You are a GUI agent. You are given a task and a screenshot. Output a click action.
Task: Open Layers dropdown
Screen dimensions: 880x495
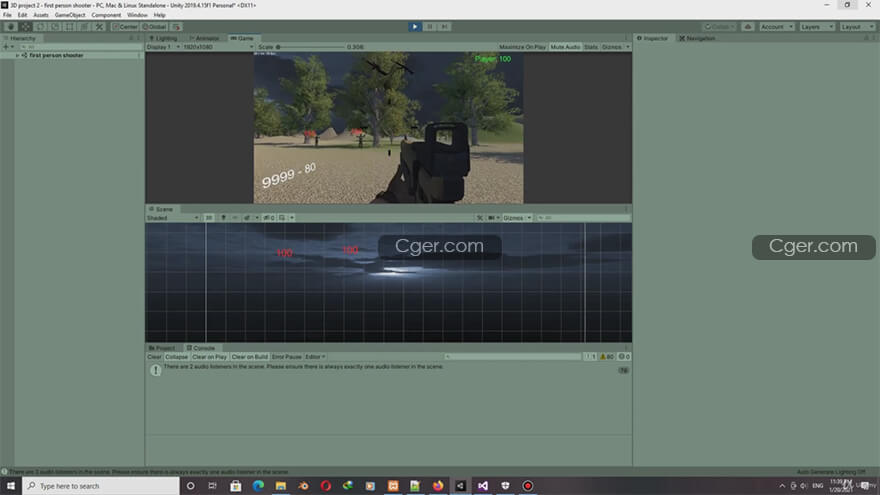click(x=817, y=26)
